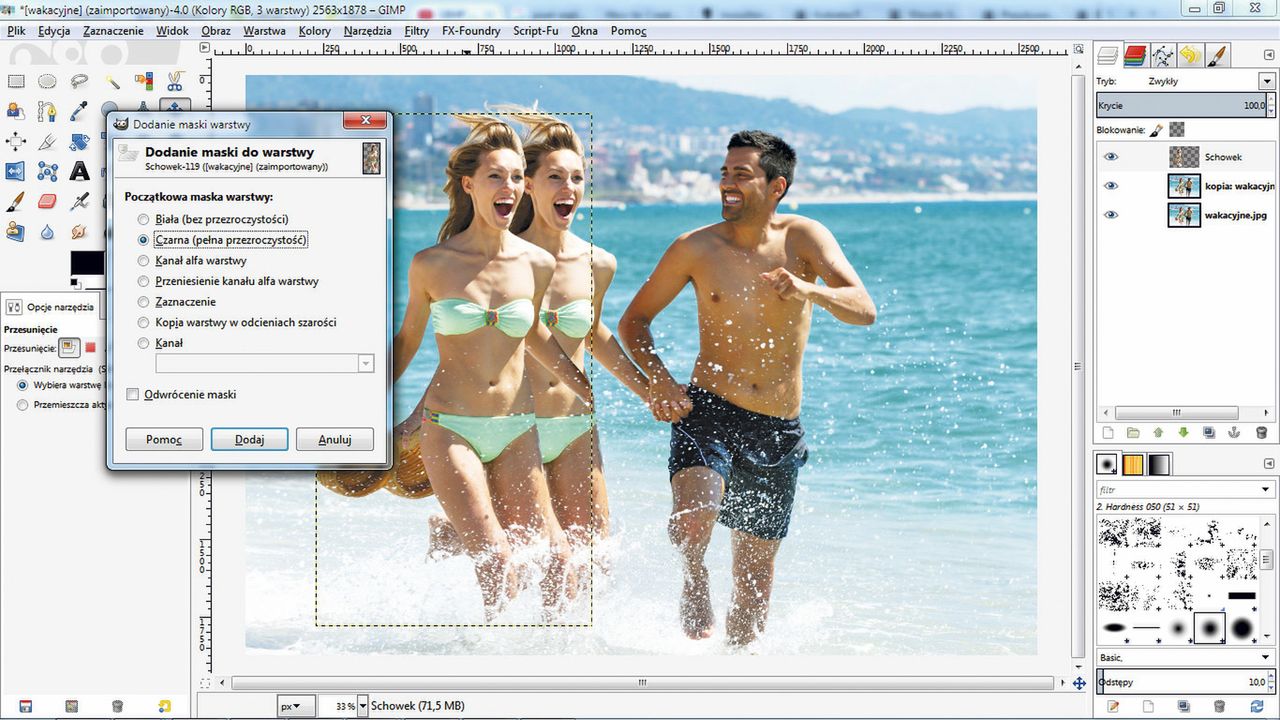Open the Kanał channel combo box
The height and width of the screenshot is (720, 1280).
(x=264, y=364)
